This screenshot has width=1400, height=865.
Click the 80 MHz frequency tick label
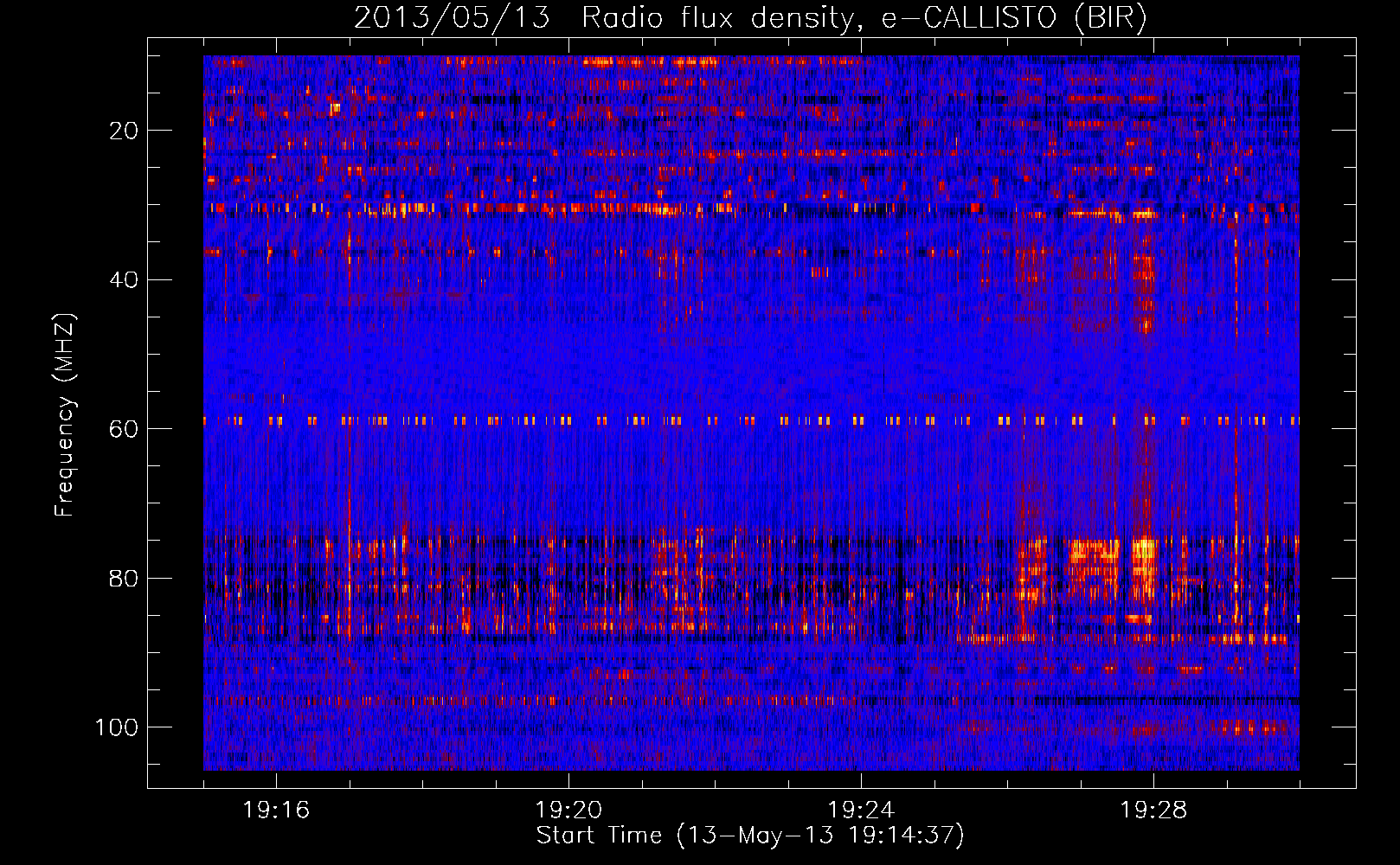click(124, 578)
